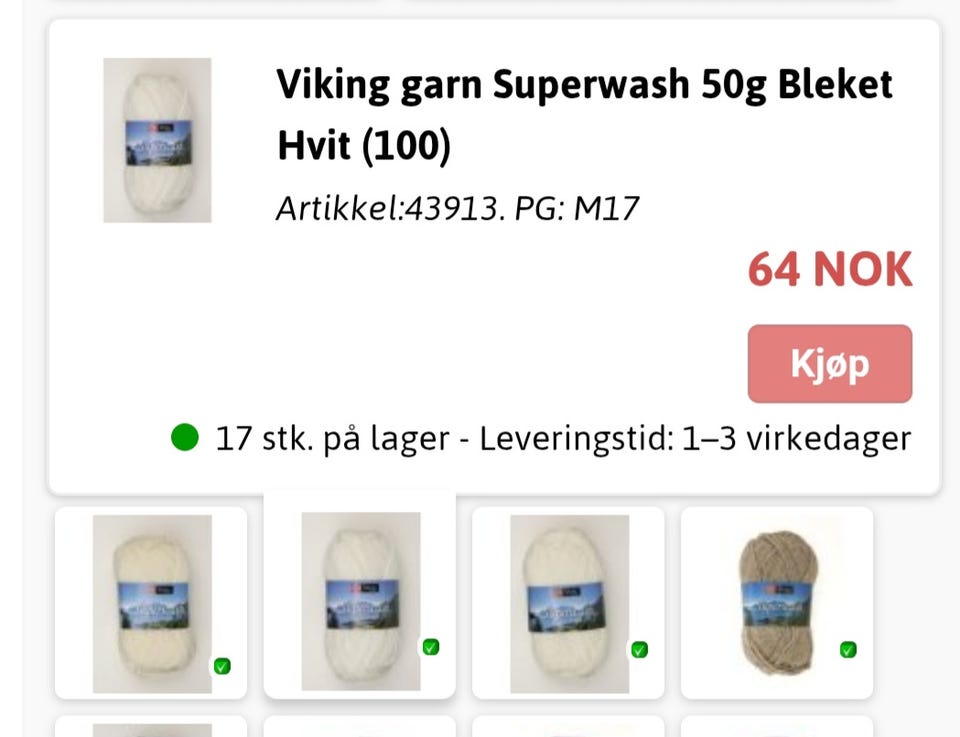This screenshot has width=960, height=737.
Task: Click the green in-stock status dot
Action: pos(185,437)
